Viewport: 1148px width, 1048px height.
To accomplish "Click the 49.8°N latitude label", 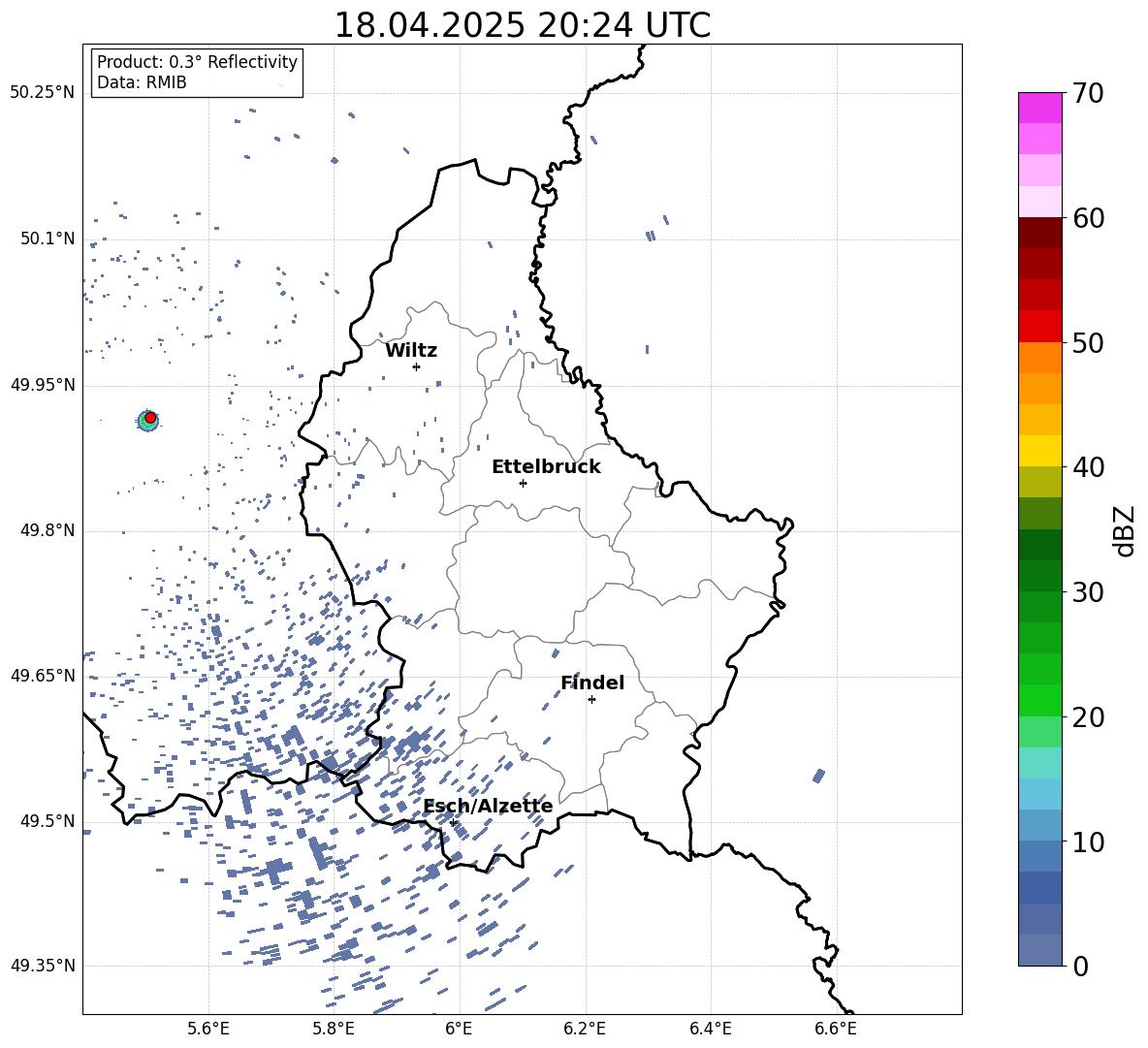I will click(x=48, y=530).
